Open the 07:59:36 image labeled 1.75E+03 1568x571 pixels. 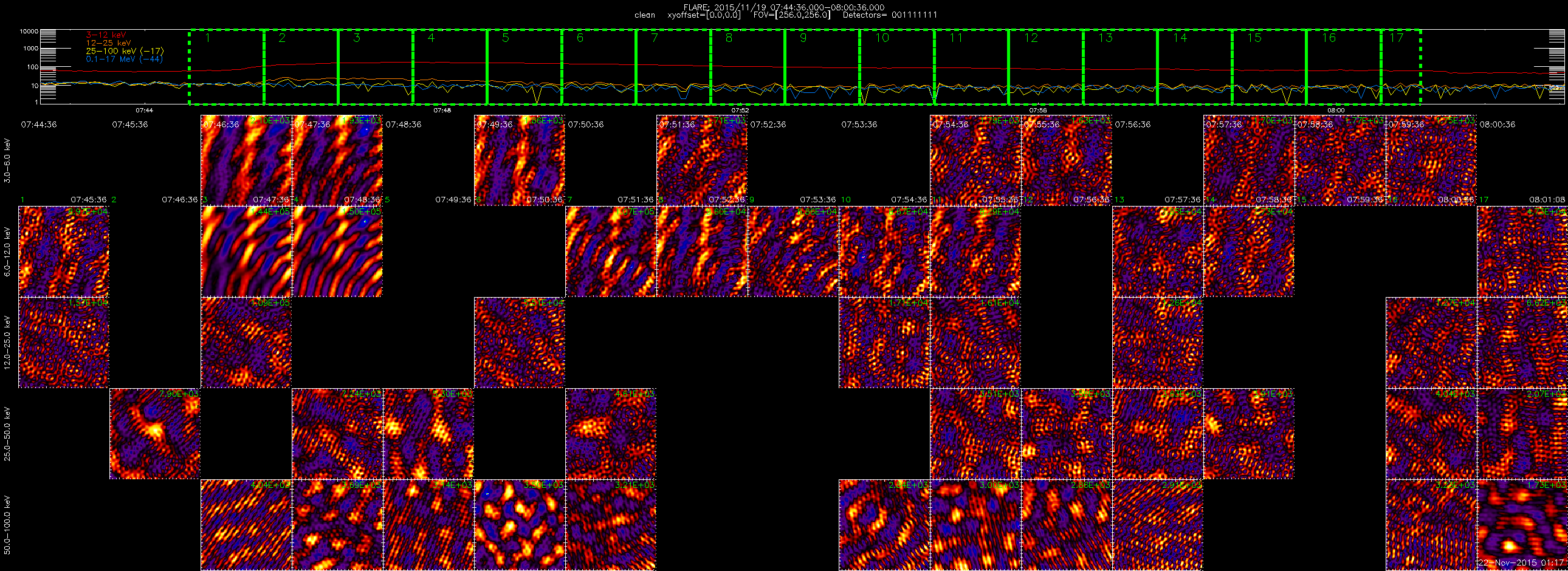(1432, 160)
